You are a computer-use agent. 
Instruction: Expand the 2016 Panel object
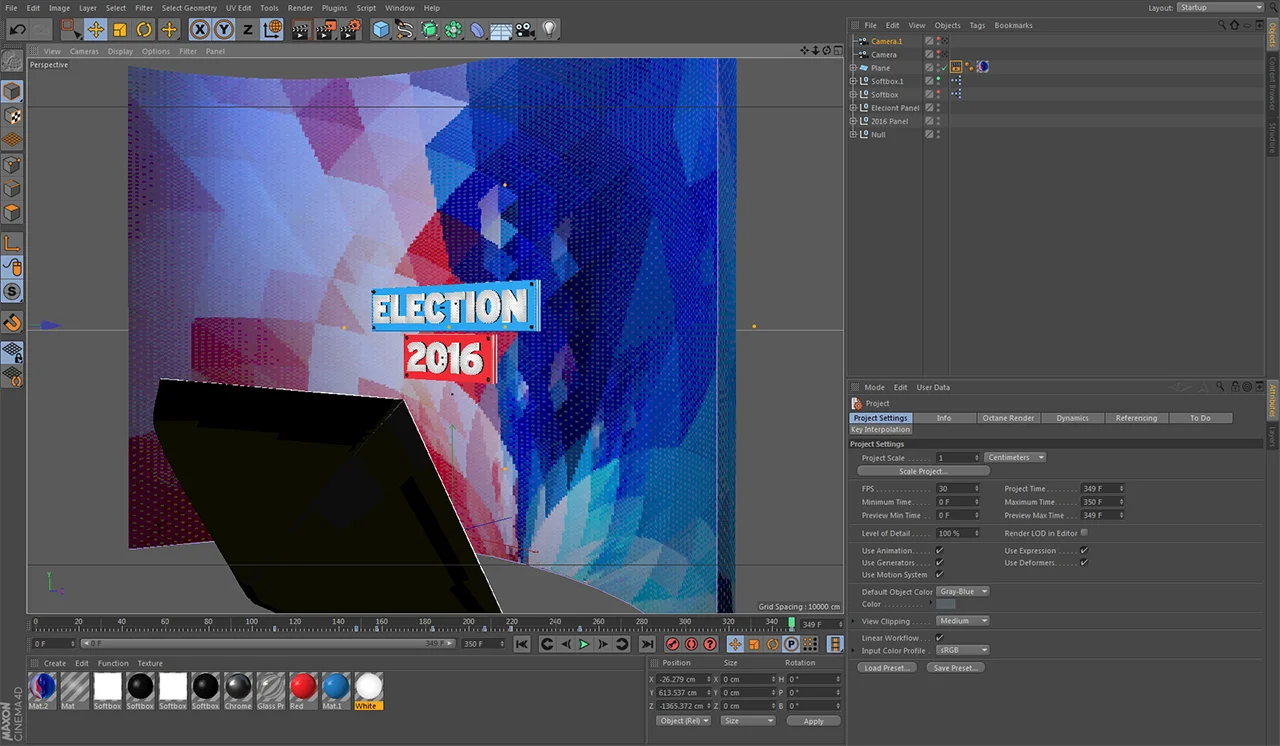point(853,121)
